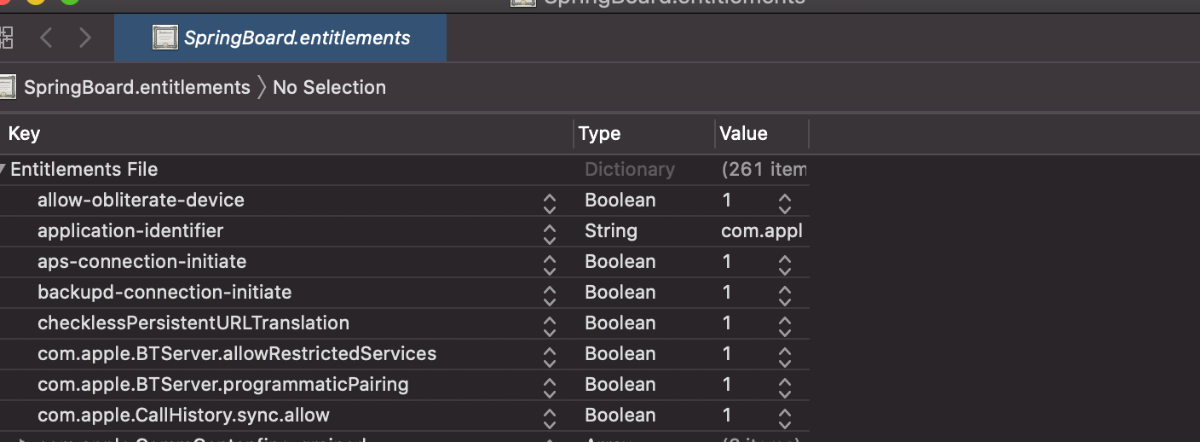
Task: Toggle the value stepper for aps-connection-initiate
Action: pos(785,265)
